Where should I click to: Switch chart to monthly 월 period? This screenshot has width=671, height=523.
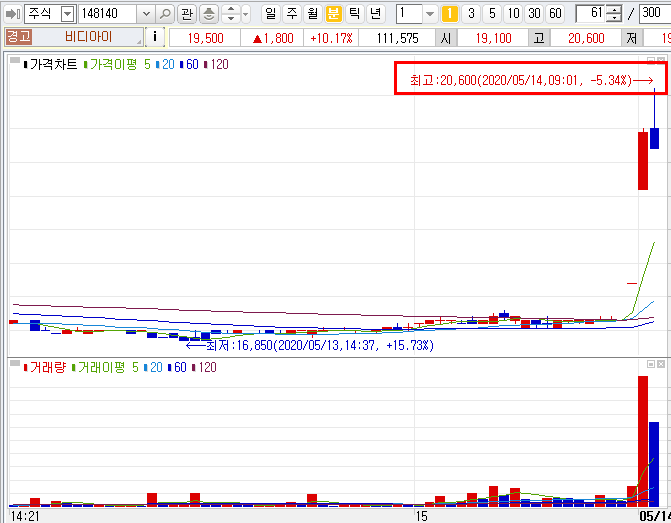click(x=312, y=14)
